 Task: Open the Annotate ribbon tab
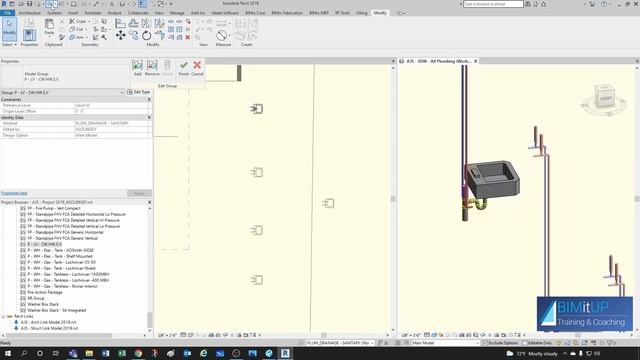93,13
